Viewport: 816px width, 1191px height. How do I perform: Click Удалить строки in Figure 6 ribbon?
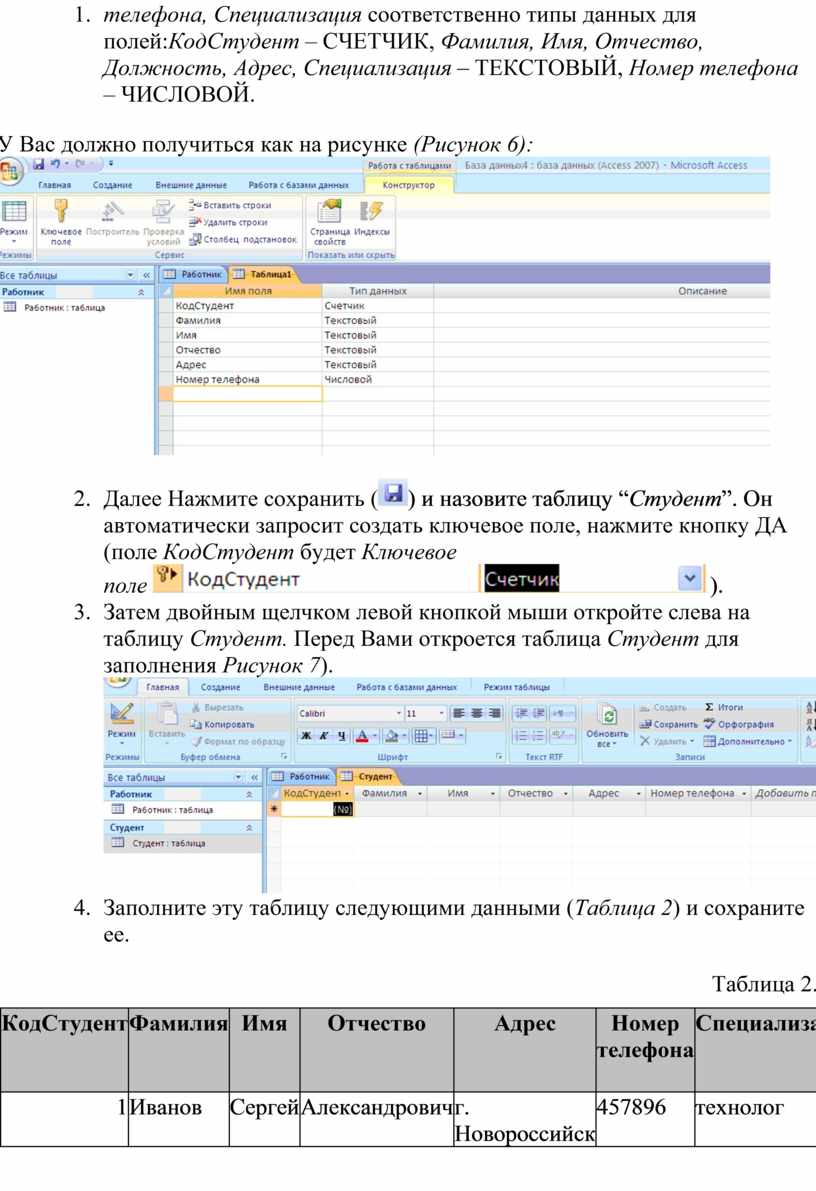[228, 223]
